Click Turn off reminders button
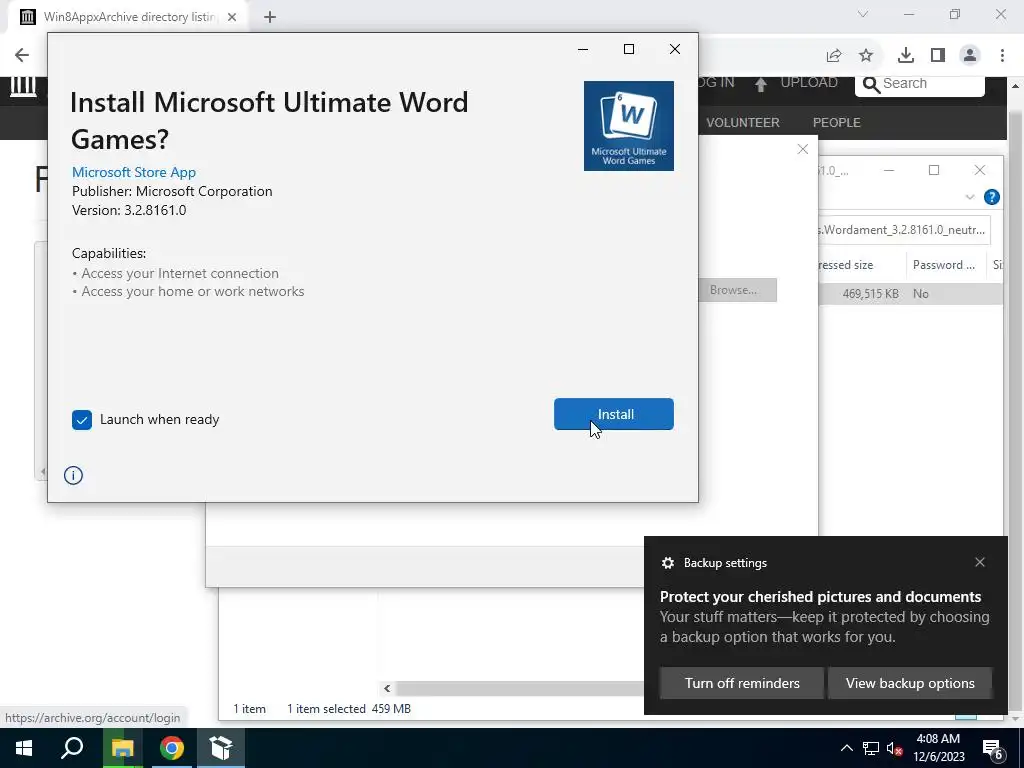The width and height of the screenshot is (1024, 768). click(742, 683)
